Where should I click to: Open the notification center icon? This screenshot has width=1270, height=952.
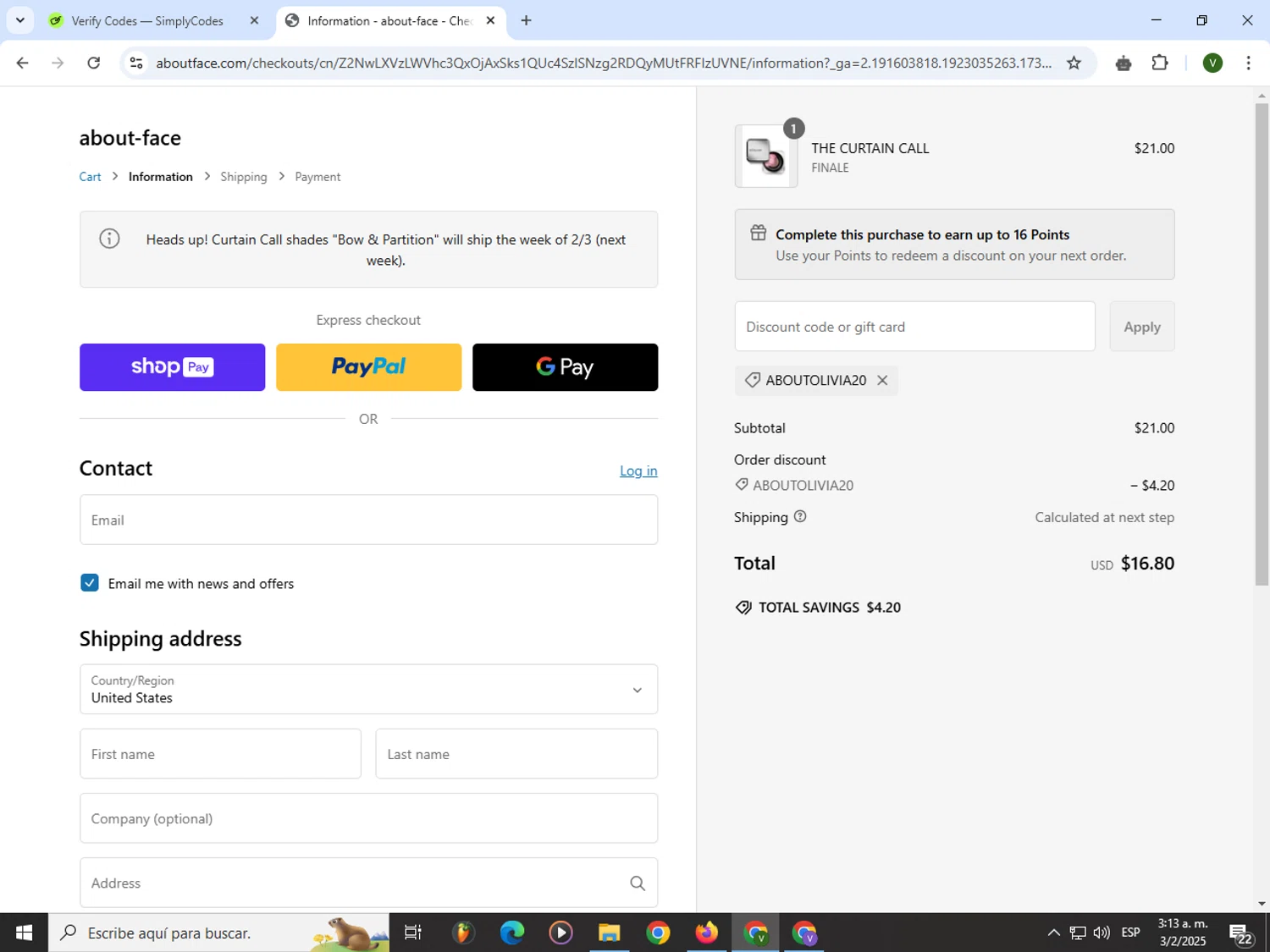coord(1241,933)
